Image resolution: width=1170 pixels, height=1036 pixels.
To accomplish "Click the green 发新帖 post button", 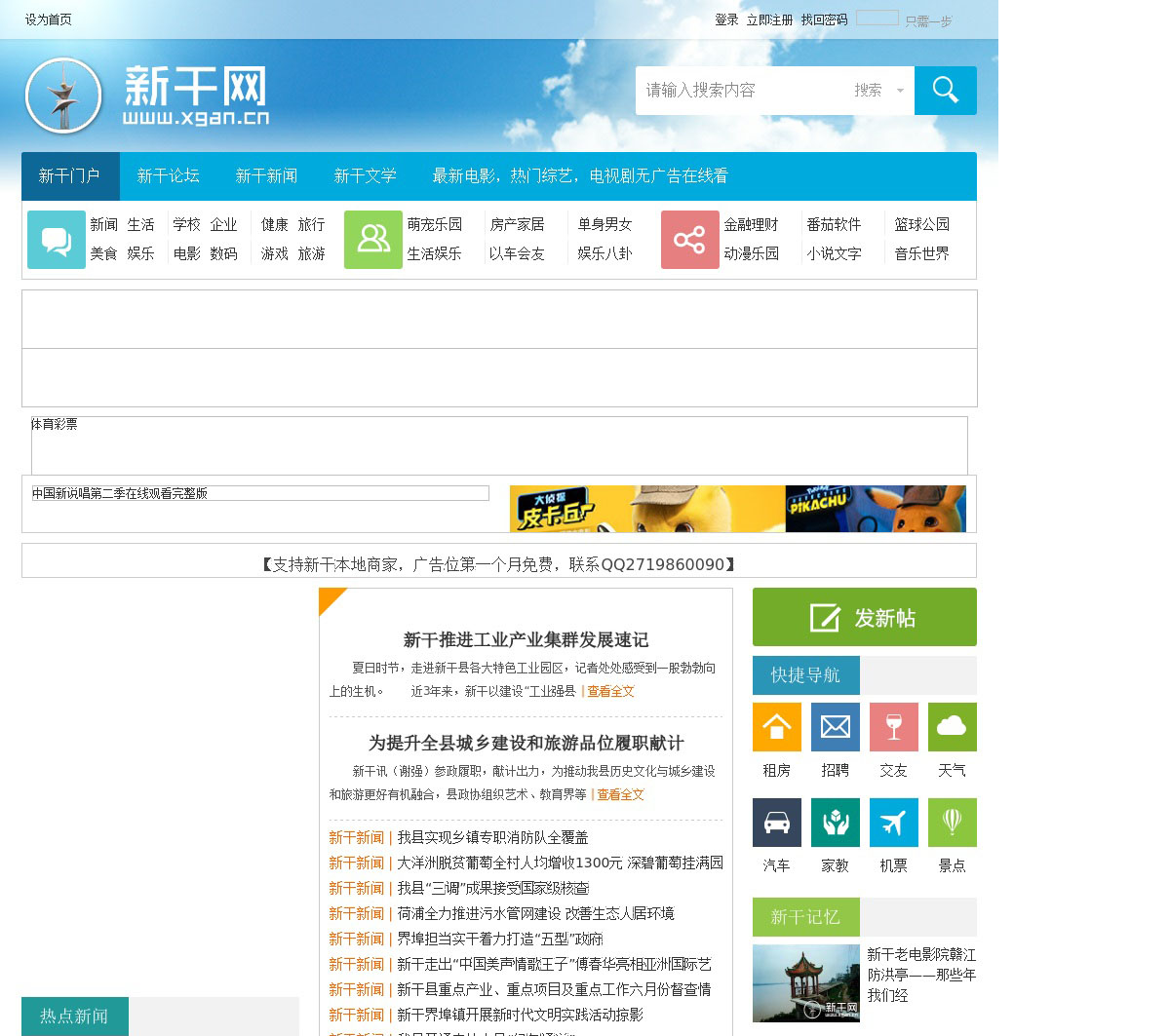I will pos(864,617).
